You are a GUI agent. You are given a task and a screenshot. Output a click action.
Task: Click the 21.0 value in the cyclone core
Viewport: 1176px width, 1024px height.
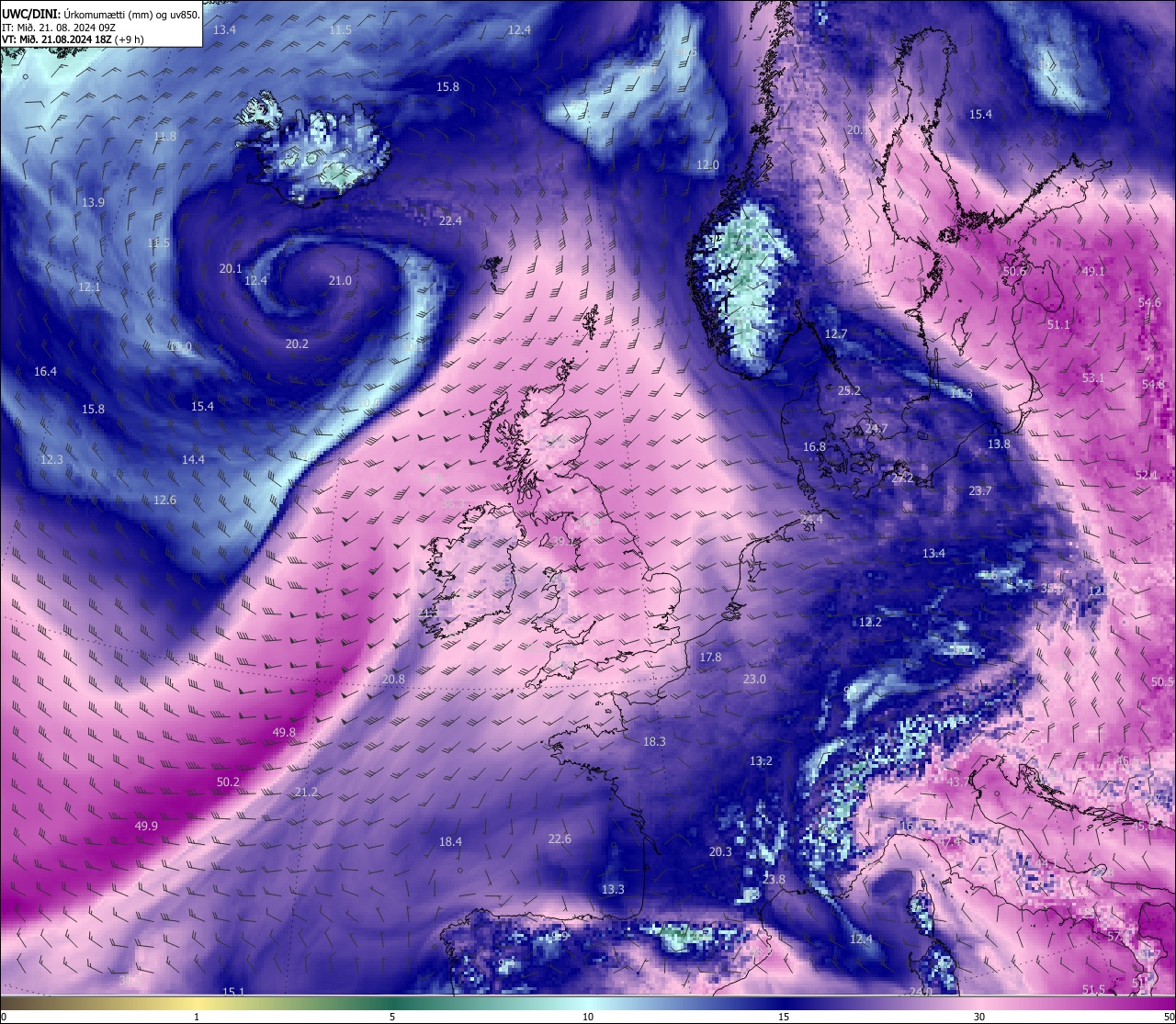(x=340, y=280)
